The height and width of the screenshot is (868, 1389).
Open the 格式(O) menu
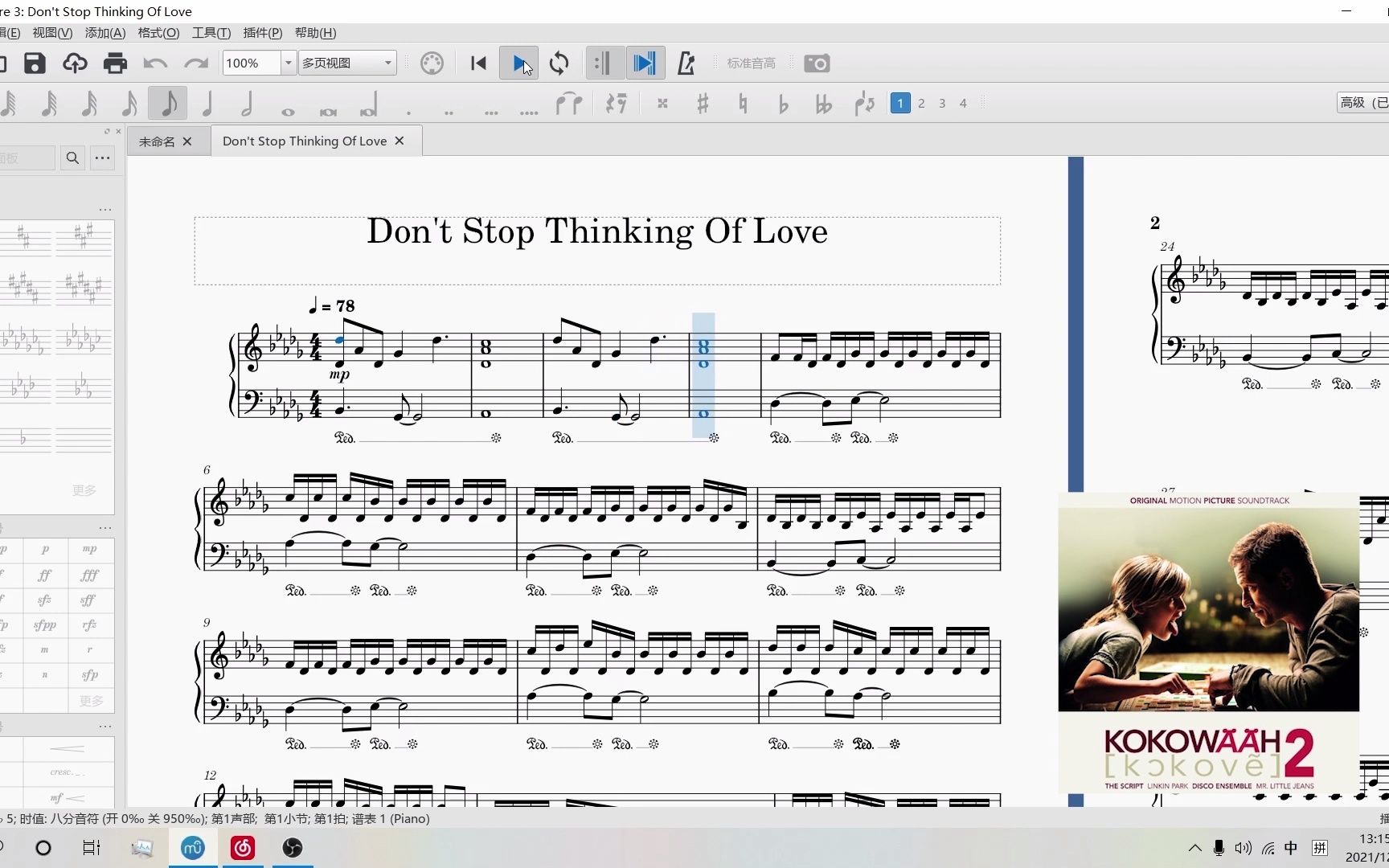158,33
